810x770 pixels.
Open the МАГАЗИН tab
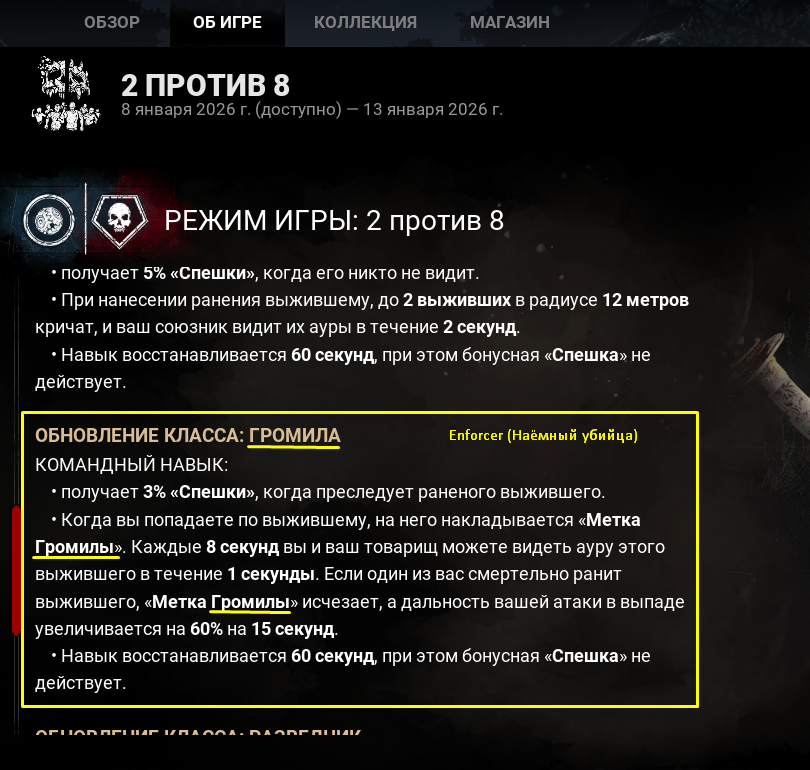click(x=510, y=22)
